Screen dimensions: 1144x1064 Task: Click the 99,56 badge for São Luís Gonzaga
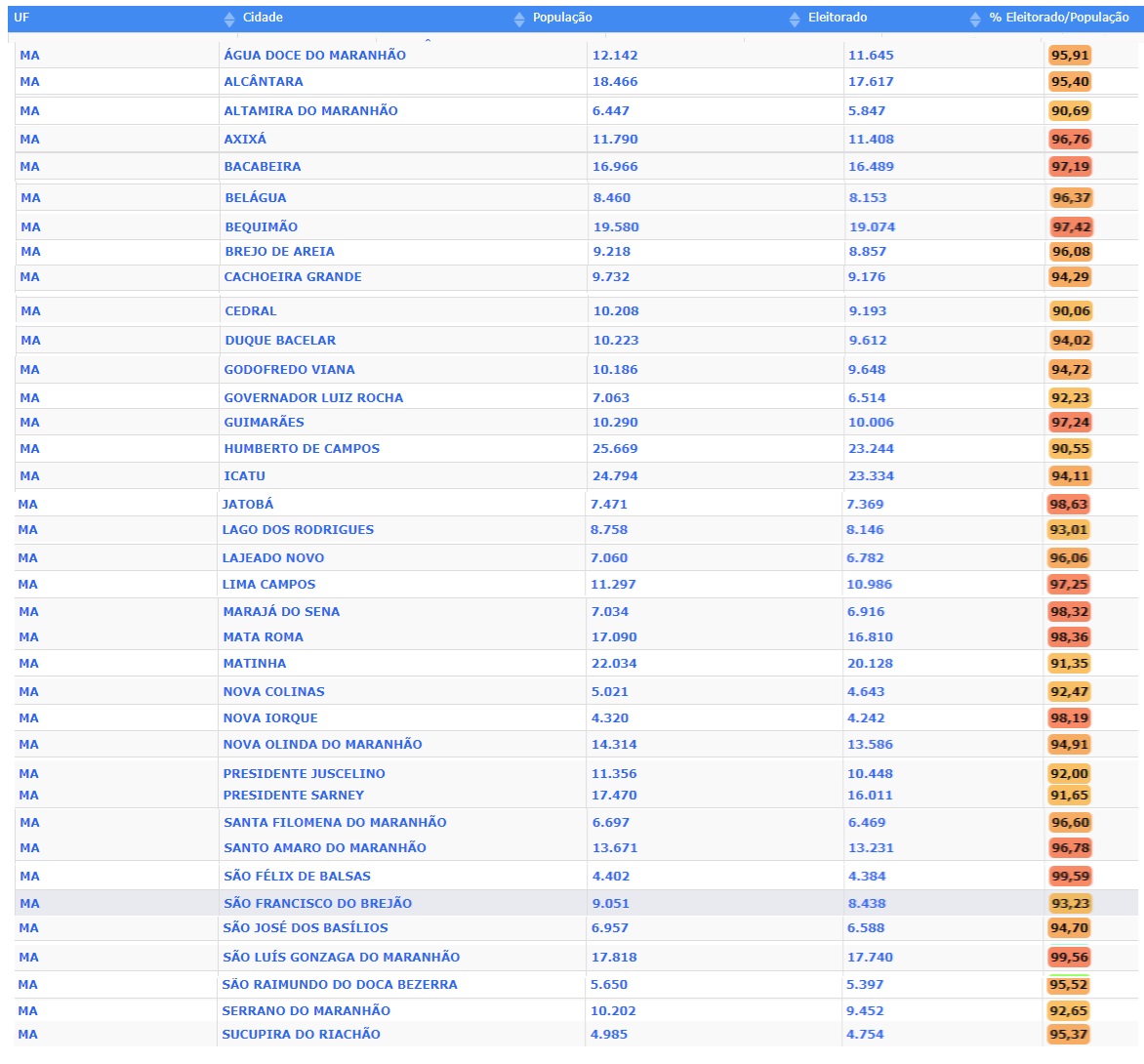(x=1070, y=958)
